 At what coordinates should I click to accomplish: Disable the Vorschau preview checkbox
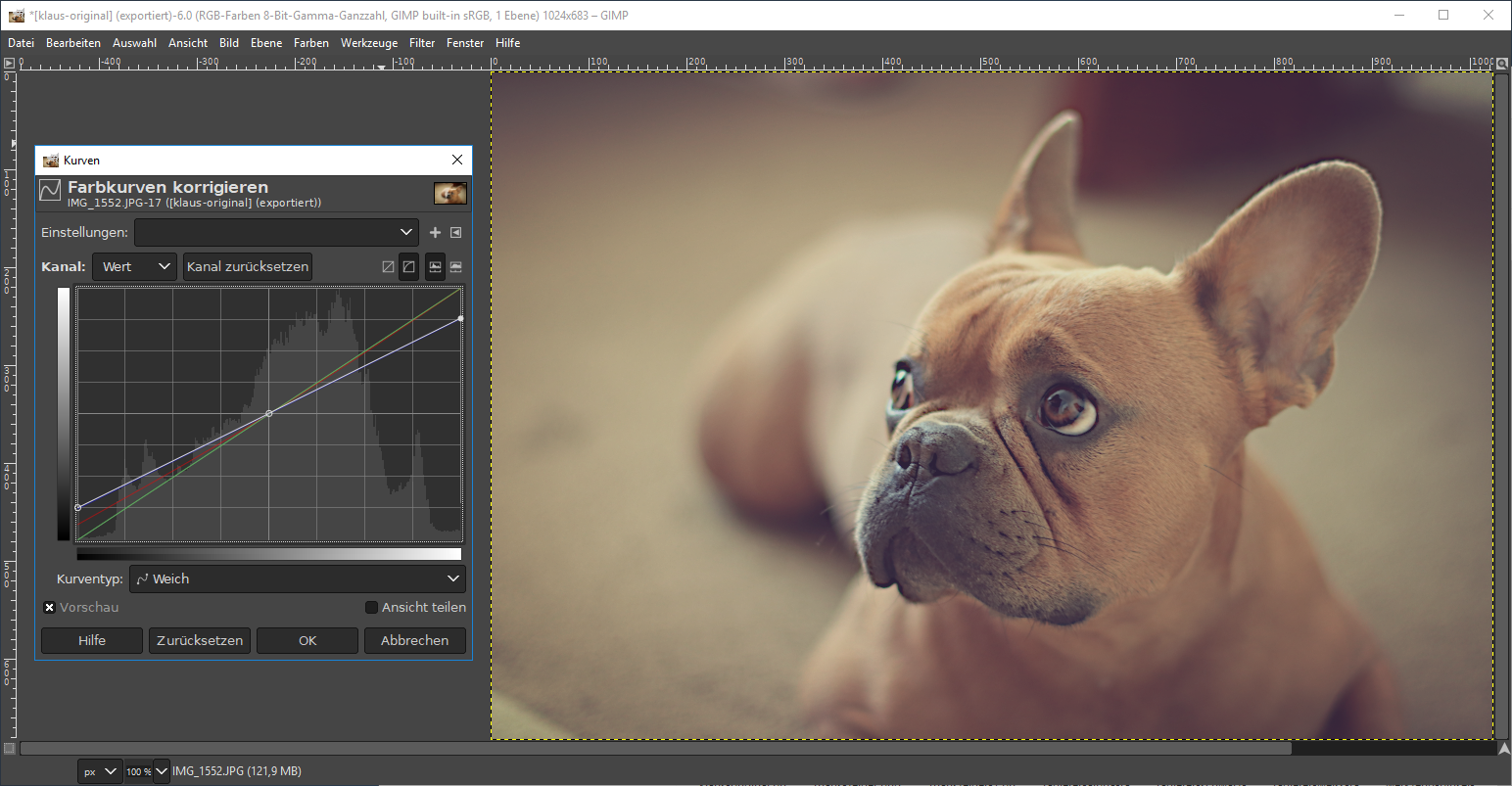click(49, 608)
